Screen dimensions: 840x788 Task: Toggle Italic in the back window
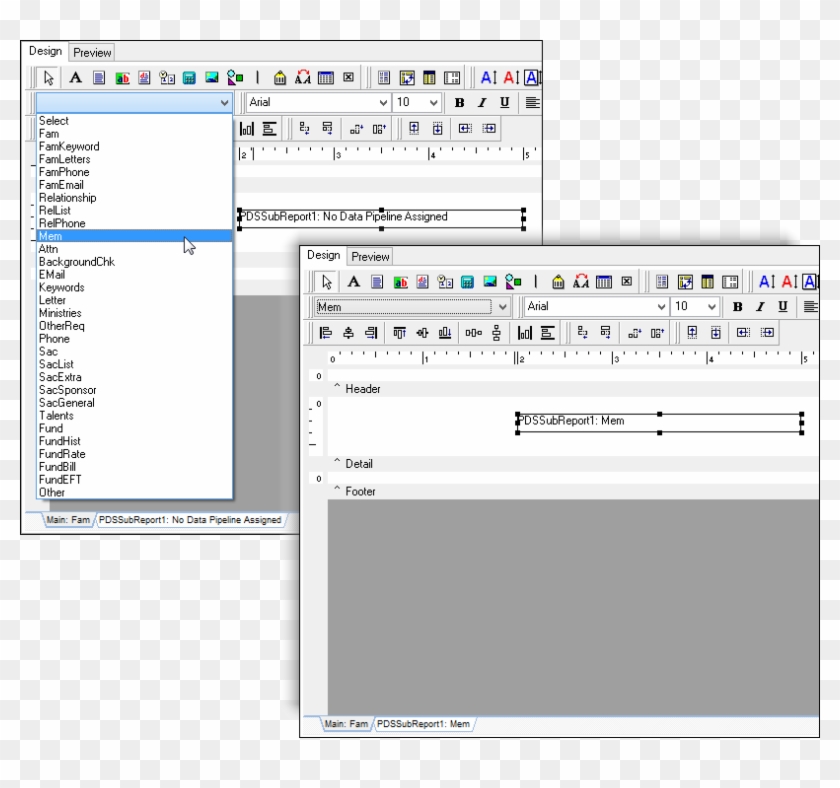pos(482,102)
